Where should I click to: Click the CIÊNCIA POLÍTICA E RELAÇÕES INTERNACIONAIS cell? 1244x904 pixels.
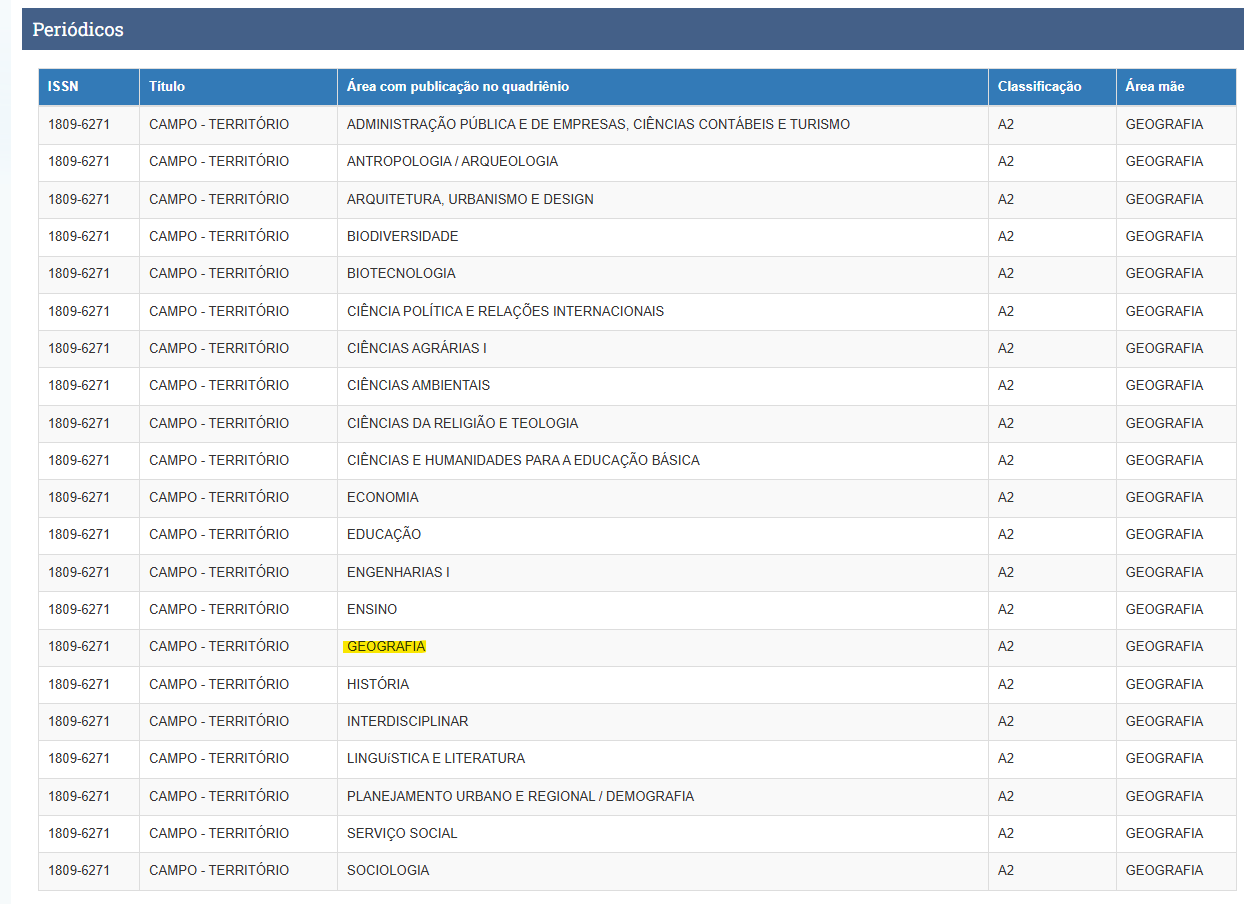(505, 312)
